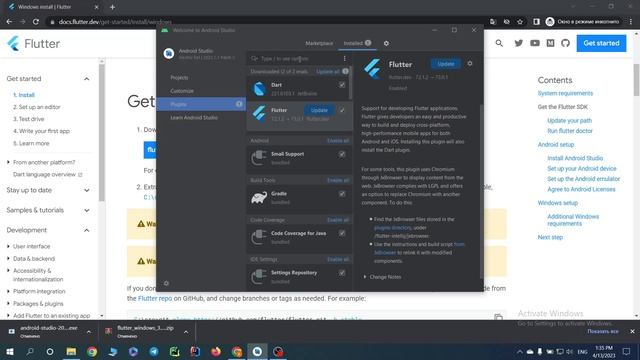Toggle Dart plugin enabled checkbox
This screenshot has height=360, width=640.
pos(342,85)
